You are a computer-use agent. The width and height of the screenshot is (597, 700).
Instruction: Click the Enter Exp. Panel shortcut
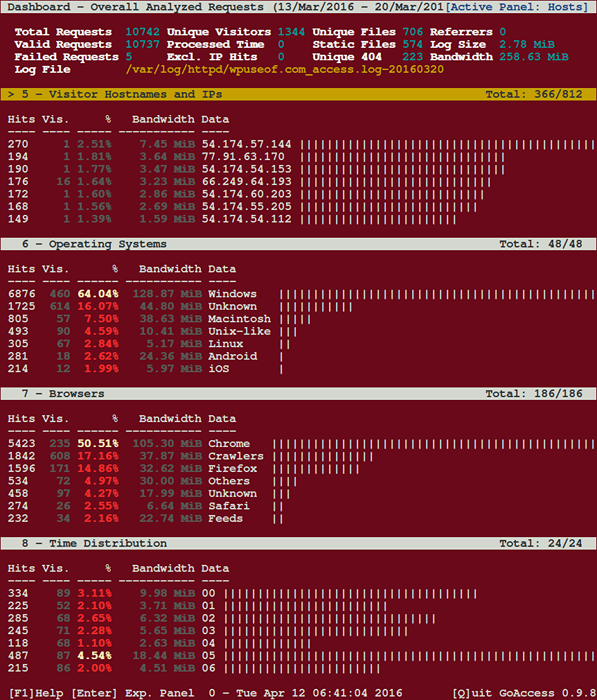[x=133, y=693]
